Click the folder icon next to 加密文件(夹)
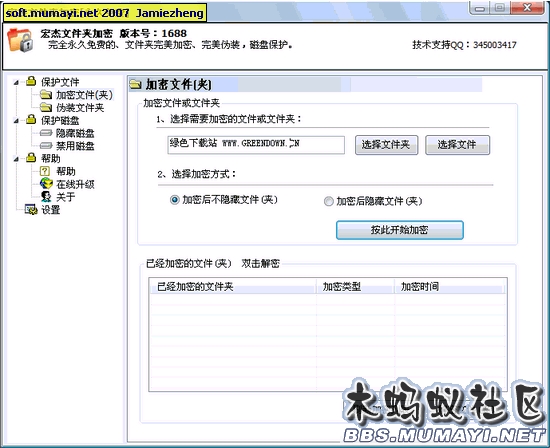Image resolution: width=550 pixels, height=448 pixels. click(x=46, y=94)
